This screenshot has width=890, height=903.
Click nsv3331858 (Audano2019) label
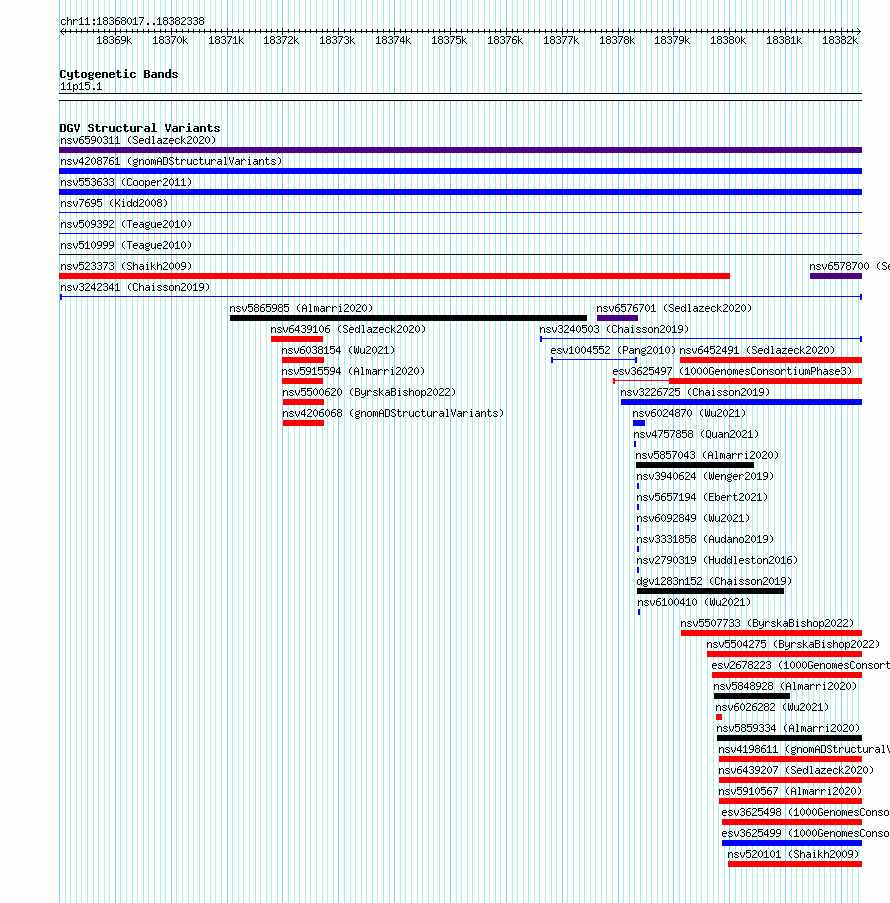click(706, 540)
